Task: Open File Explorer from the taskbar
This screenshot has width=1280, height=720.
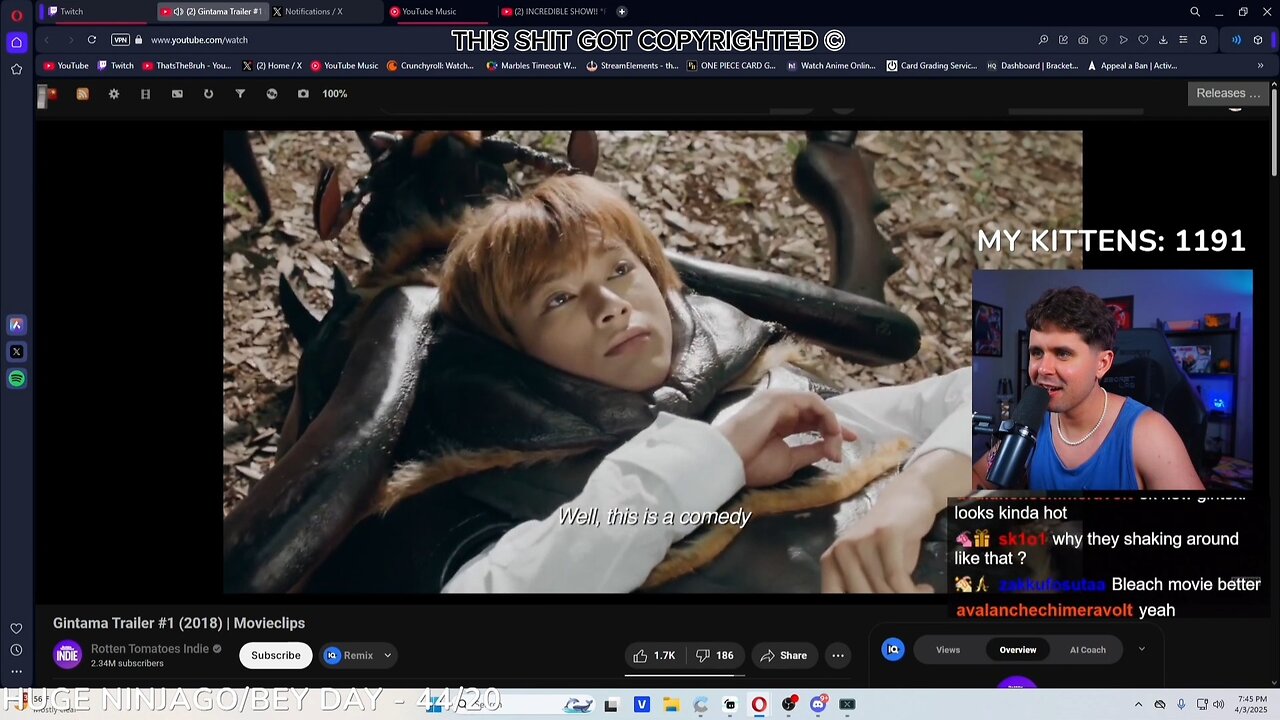Action: click(x=671, y=704)
